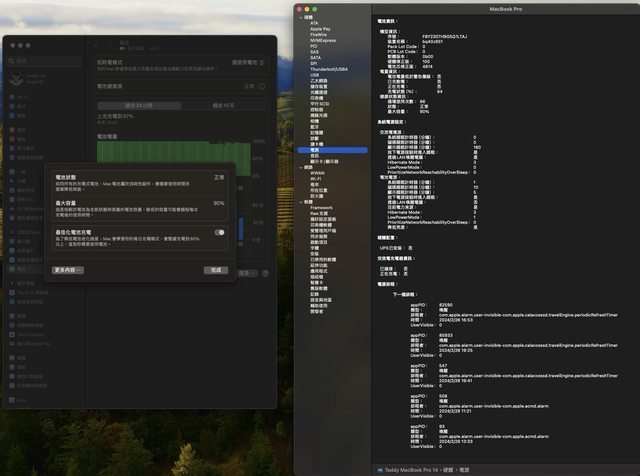Select ATA in the hardware list
The height and width of the screenshot is (476, 640).
pyautogui.click(x=314, y=23)
